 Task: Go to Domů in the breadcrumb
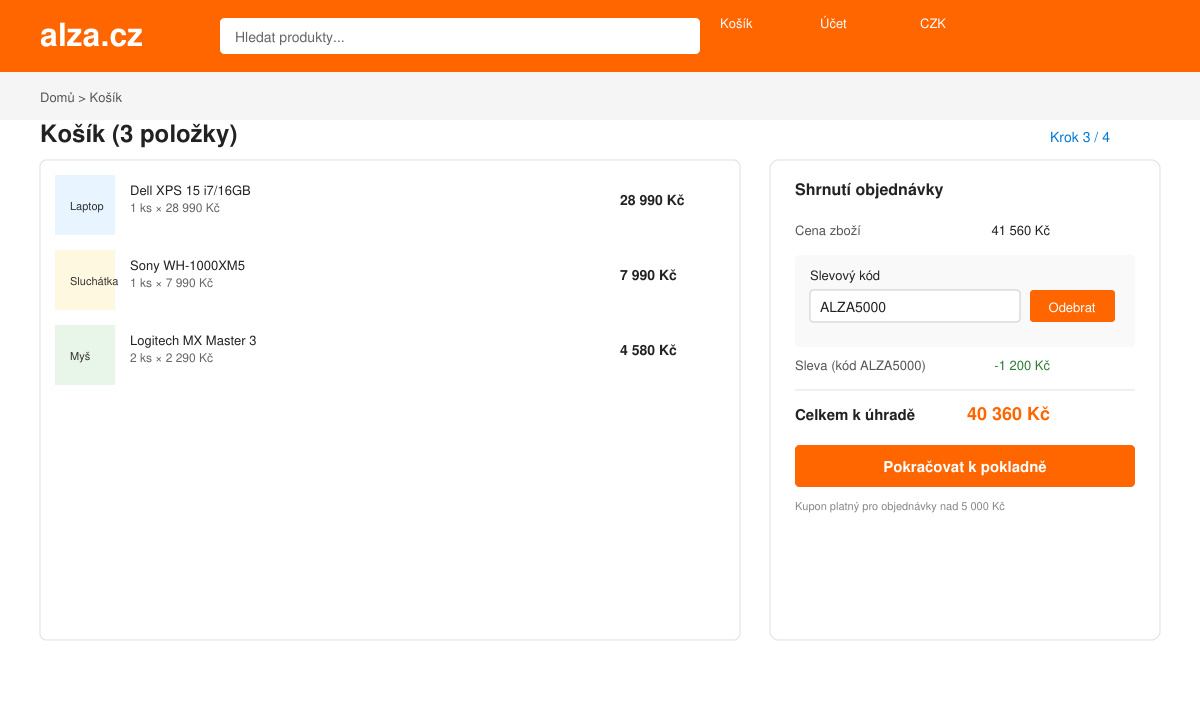point(57,97)
